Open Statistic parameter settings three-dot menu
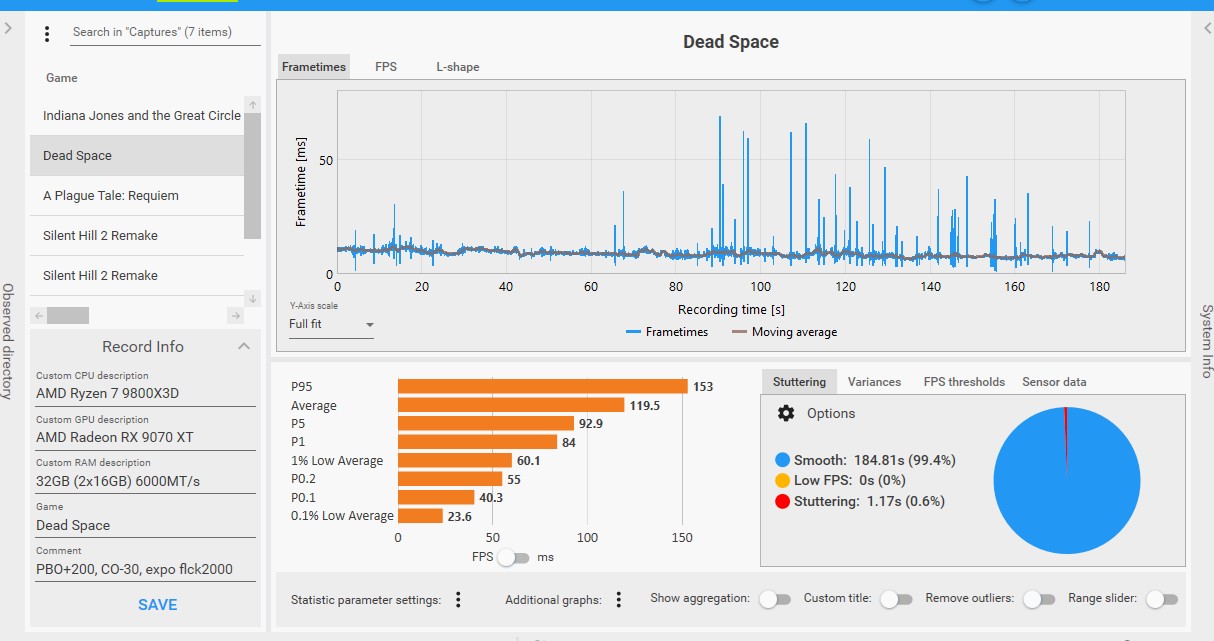Viewport: 1214px width, 641px height. pos(458,600)
